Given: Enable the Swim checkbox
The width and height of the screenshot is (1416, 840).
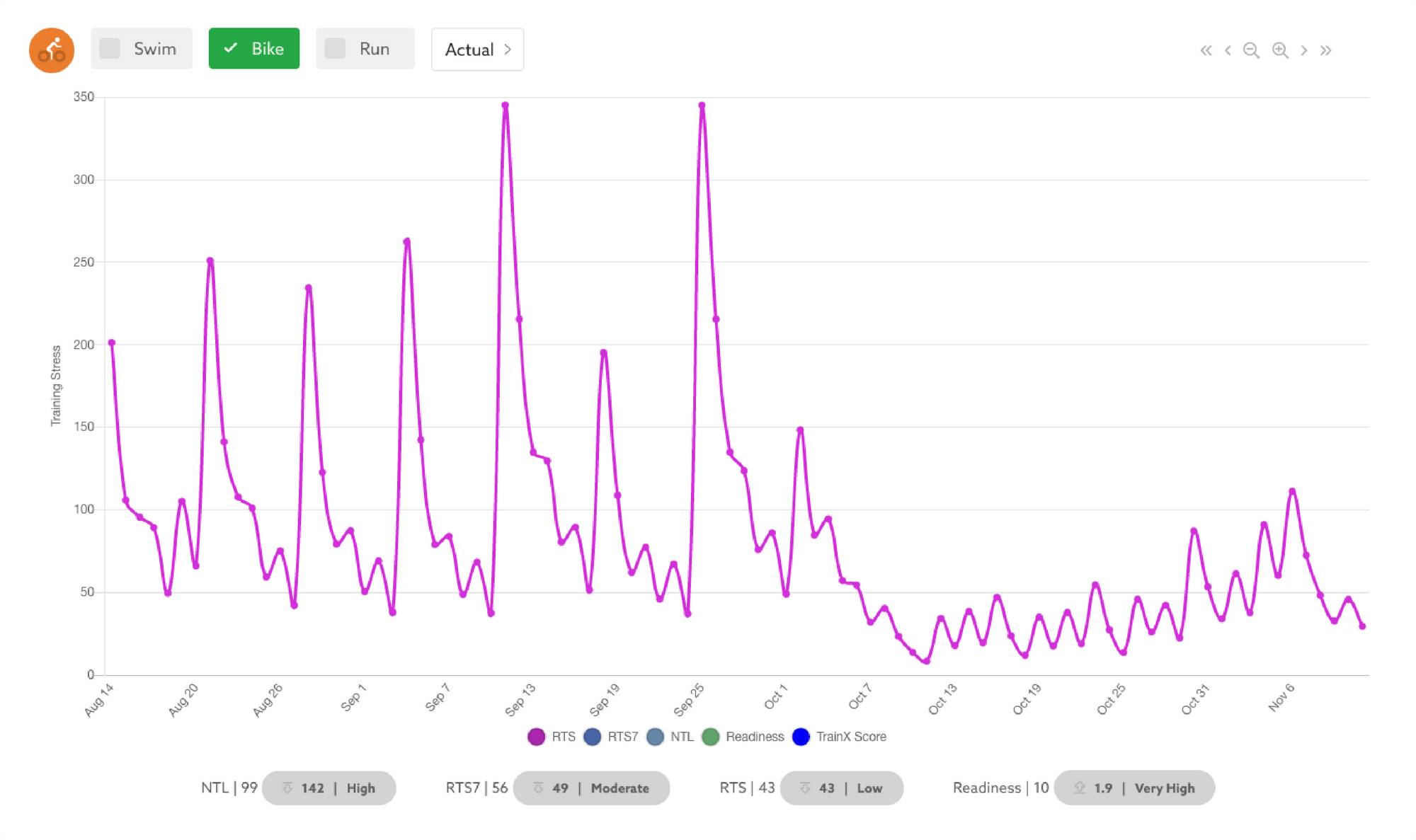Looking at the screenshot, I should [110, 49].
